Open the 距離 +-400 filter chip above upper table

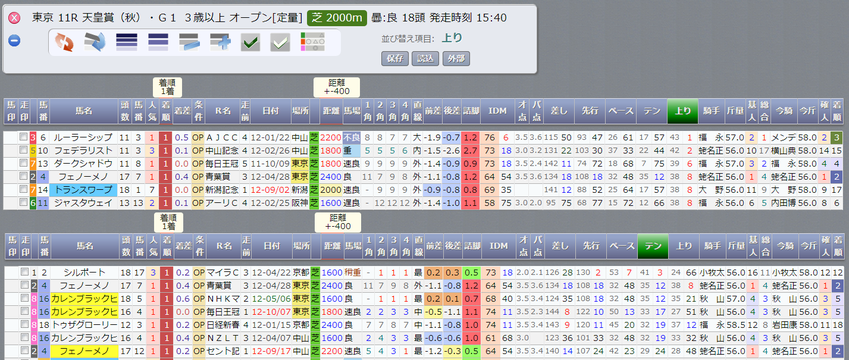337,87
